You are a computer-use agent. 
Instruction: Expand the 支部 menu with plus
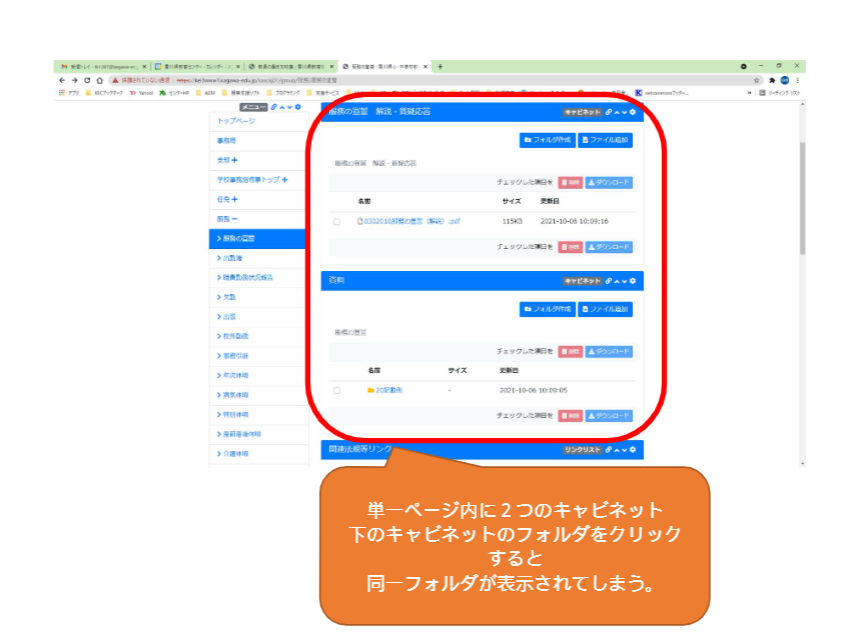(235, 160)
